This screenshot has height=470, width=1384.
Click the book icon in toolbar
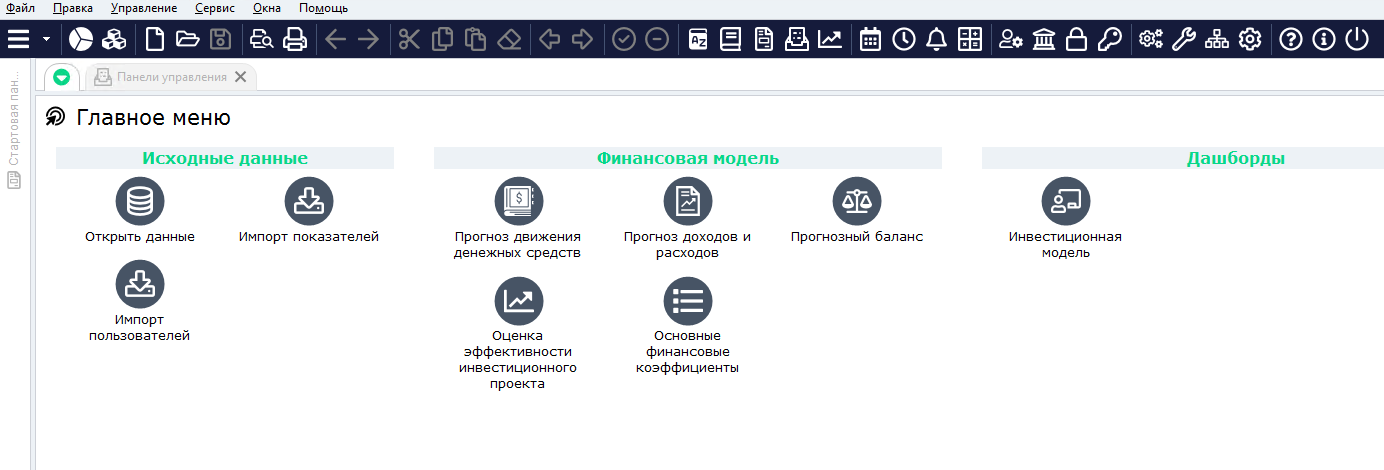pos(730,39)
